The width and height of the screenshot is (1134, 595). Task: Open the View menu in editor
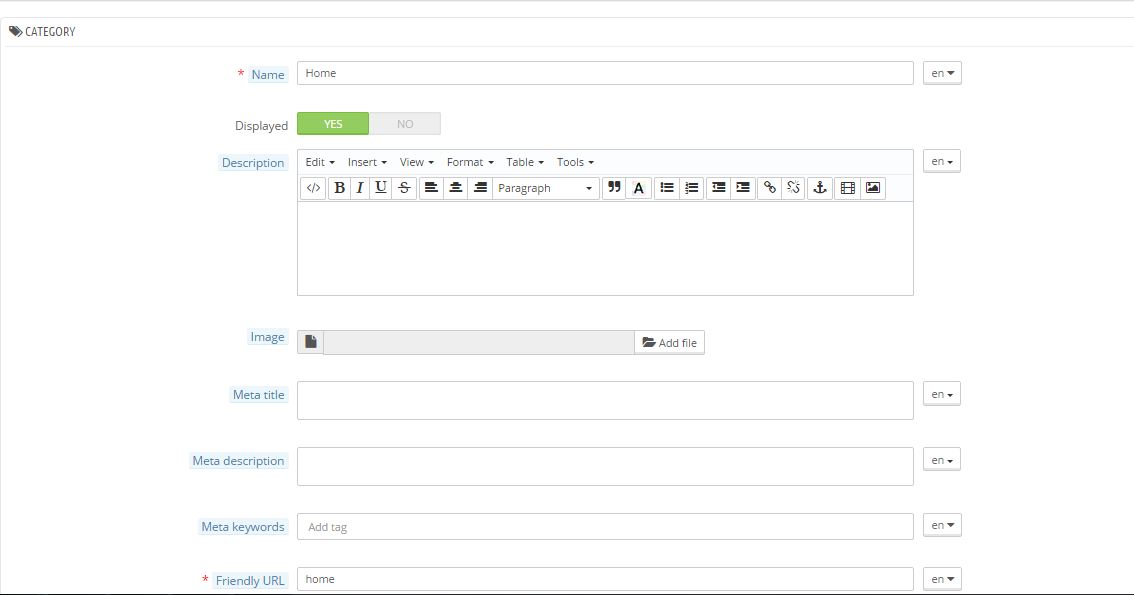417,162
